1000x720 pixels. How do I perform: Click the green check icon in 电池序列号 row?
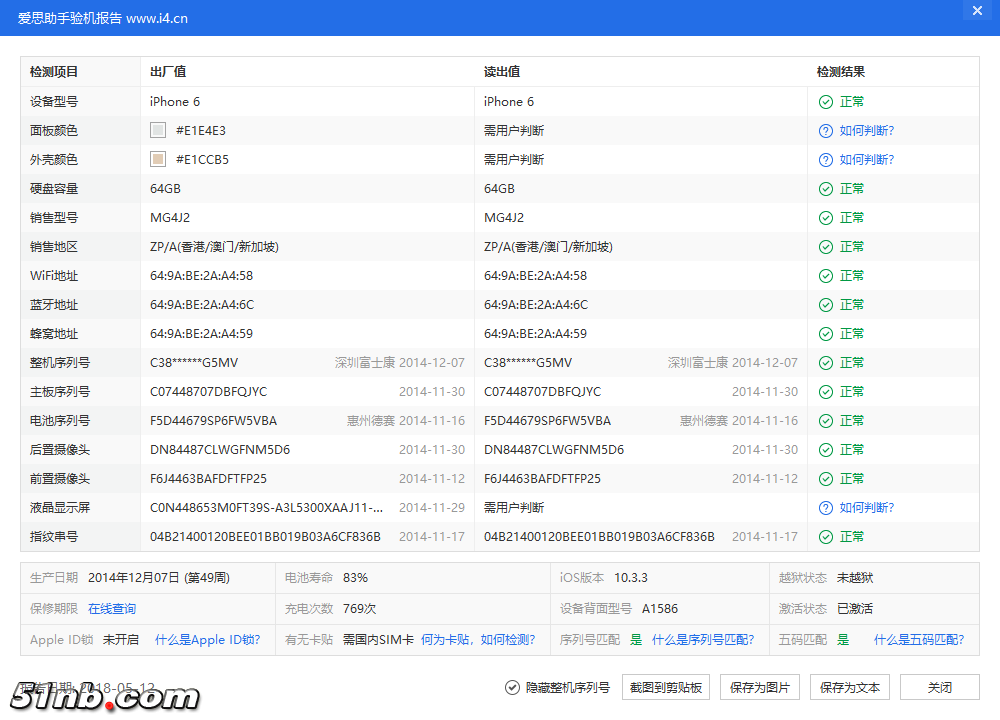[x=826, y=421]
